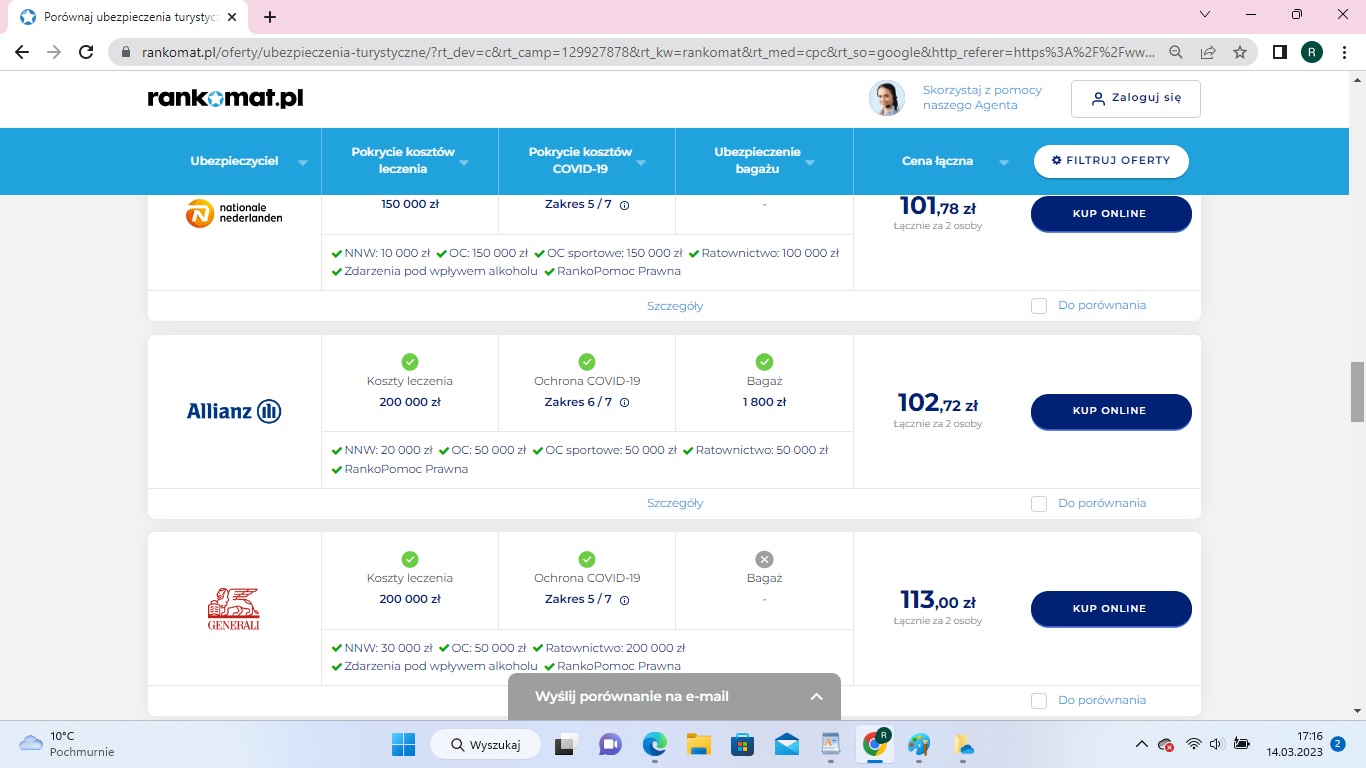Click the share page icon in address bar
This screenshot has width=1366, height=768.
coord(1208,52)
